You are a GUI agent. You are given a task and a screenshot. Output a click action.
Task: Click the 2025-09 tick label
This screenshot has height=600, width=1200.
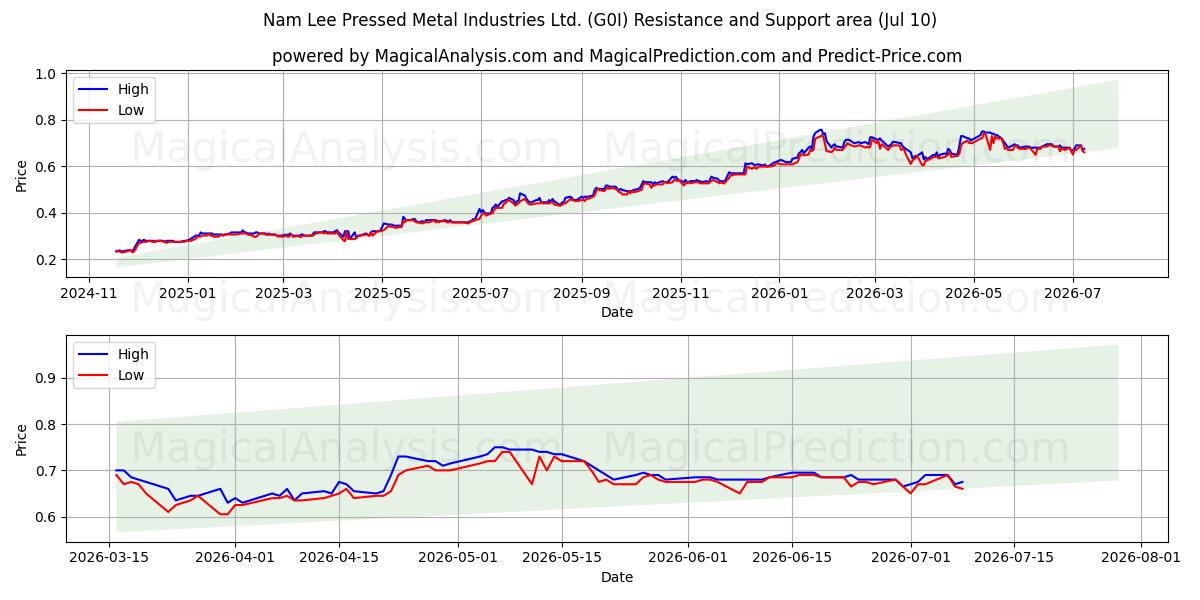[582, 293]
